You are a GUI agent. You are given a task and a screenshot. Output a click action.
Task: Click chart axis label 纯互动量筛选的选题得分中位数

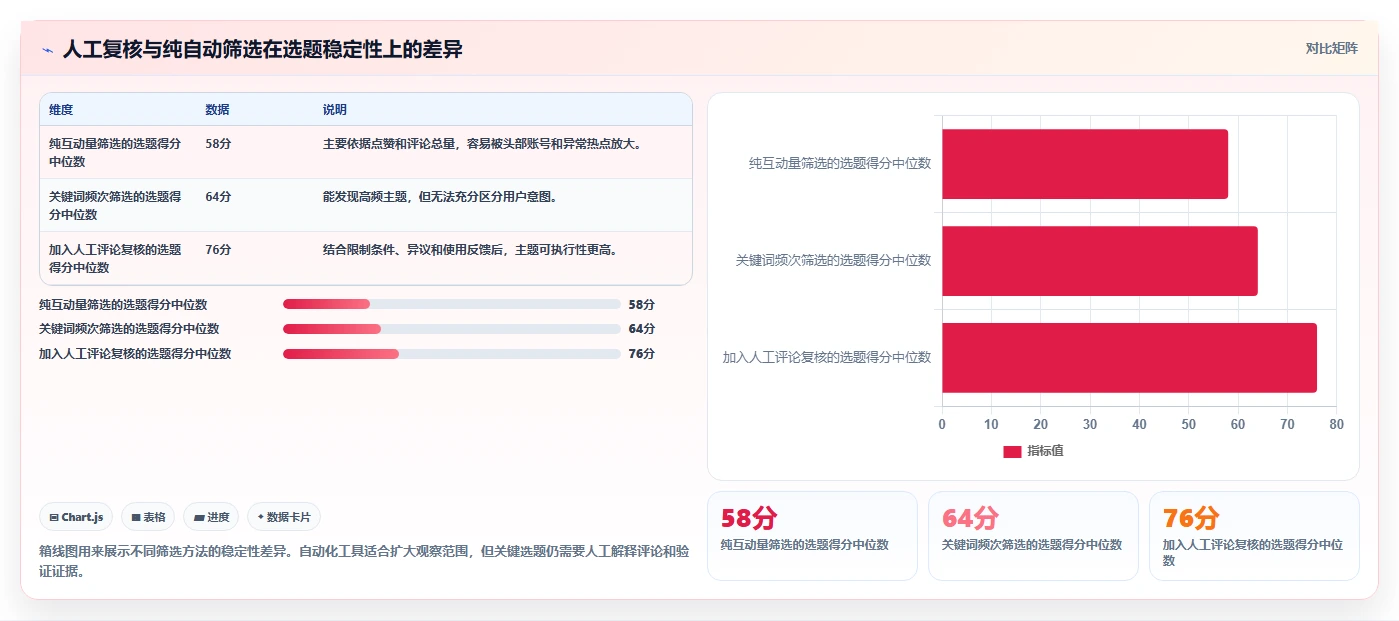click(840, 163)
